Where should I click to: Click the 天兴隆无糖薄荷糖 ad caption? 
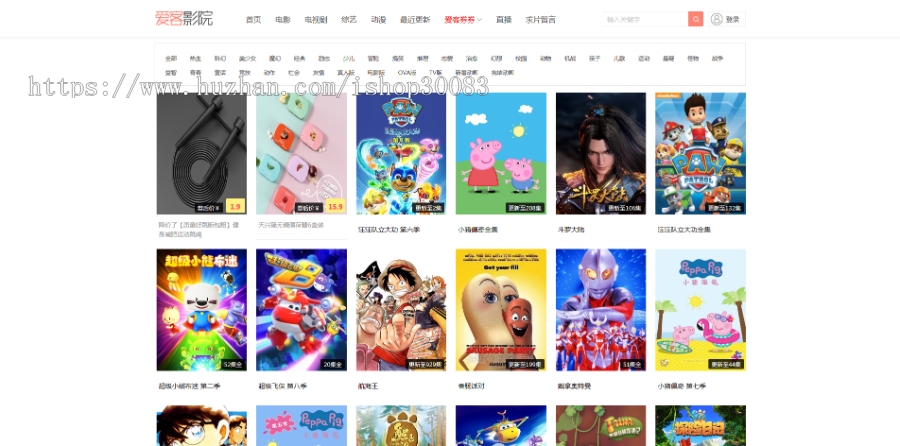(x=291, y=225)
